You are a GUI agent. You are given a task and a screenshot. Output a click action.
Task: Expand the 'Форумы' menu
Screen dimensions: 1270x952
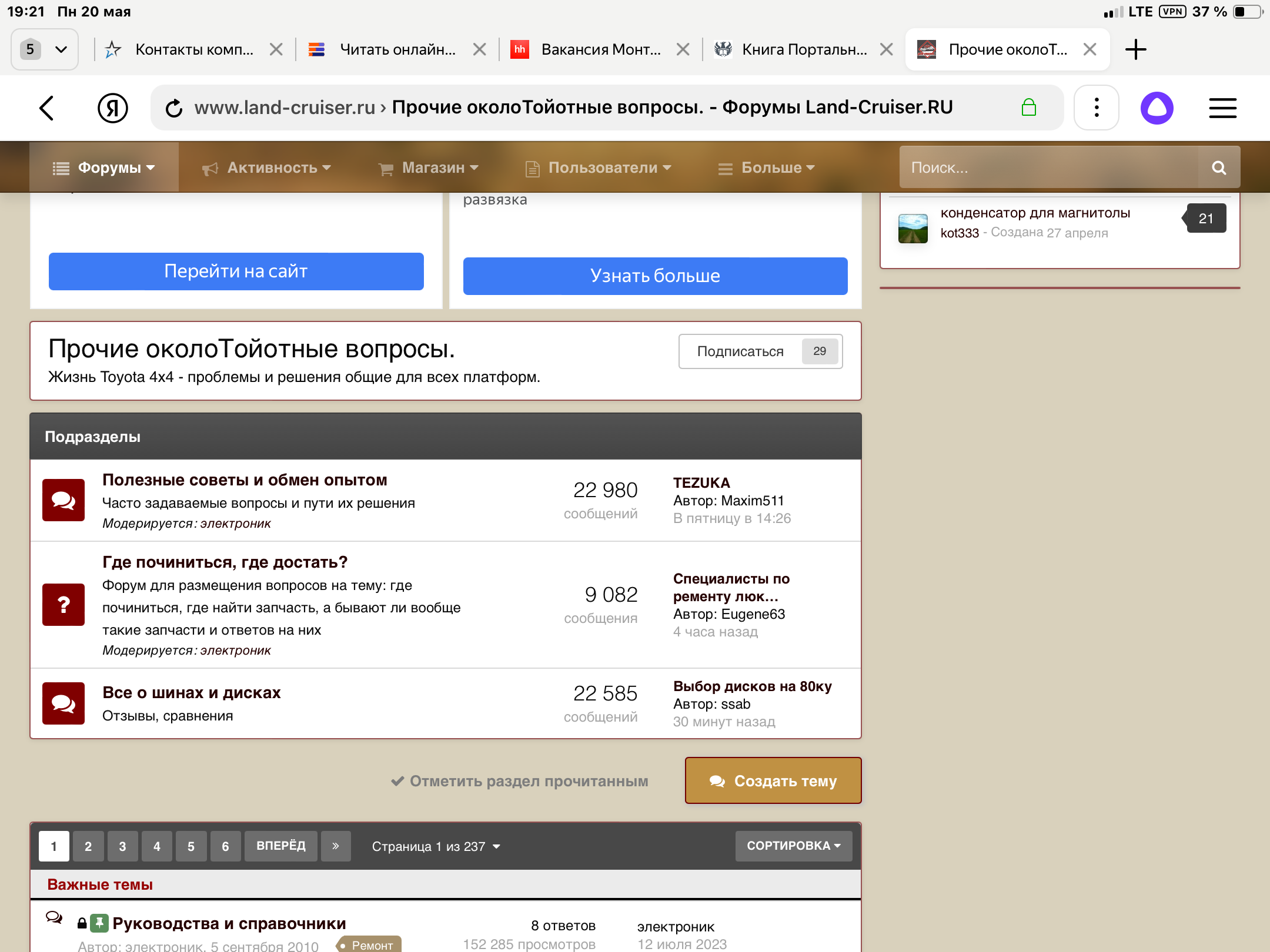(104, 167)
